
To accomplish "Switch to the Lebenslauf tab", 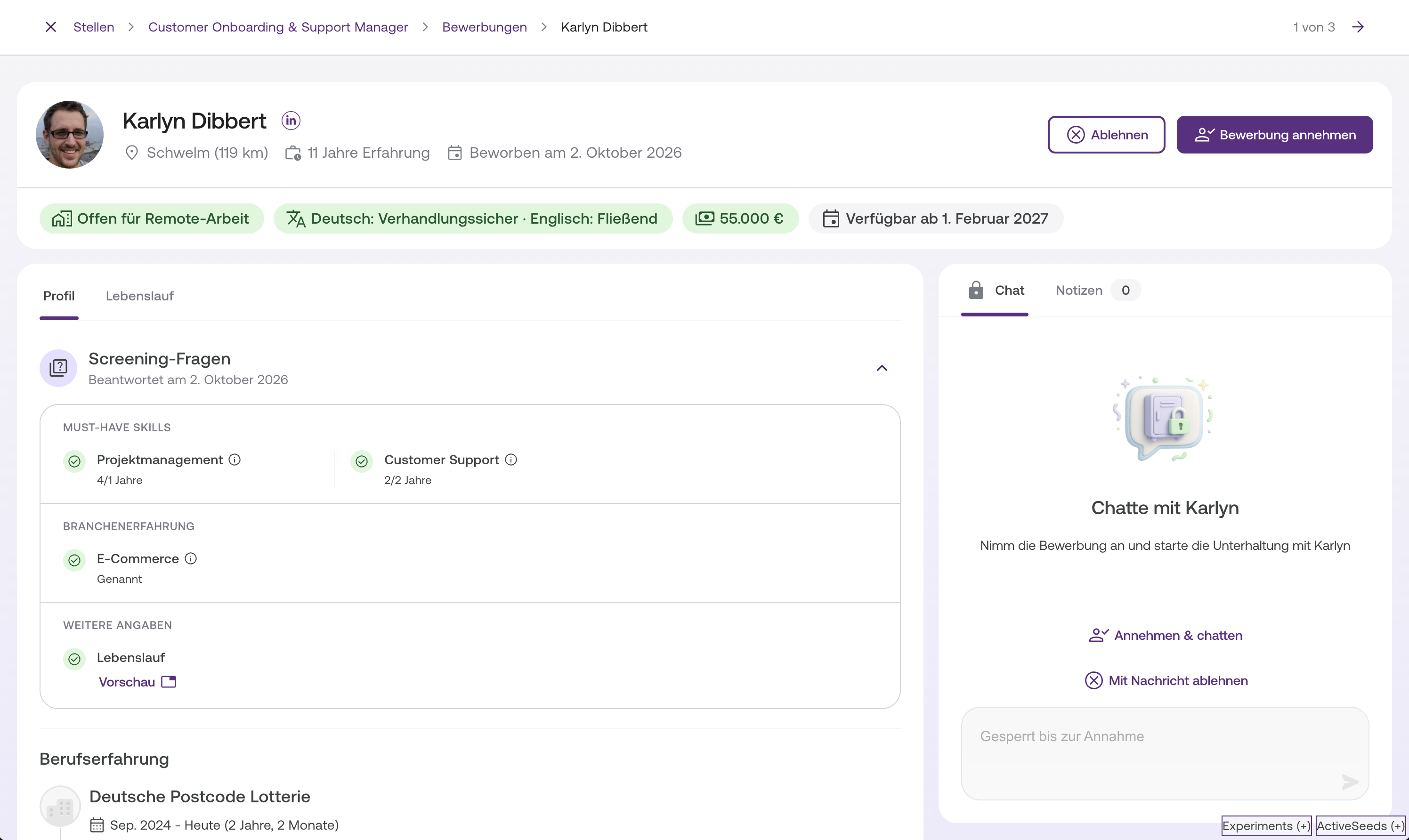I will pyautogui.click(x=139, y=296).
